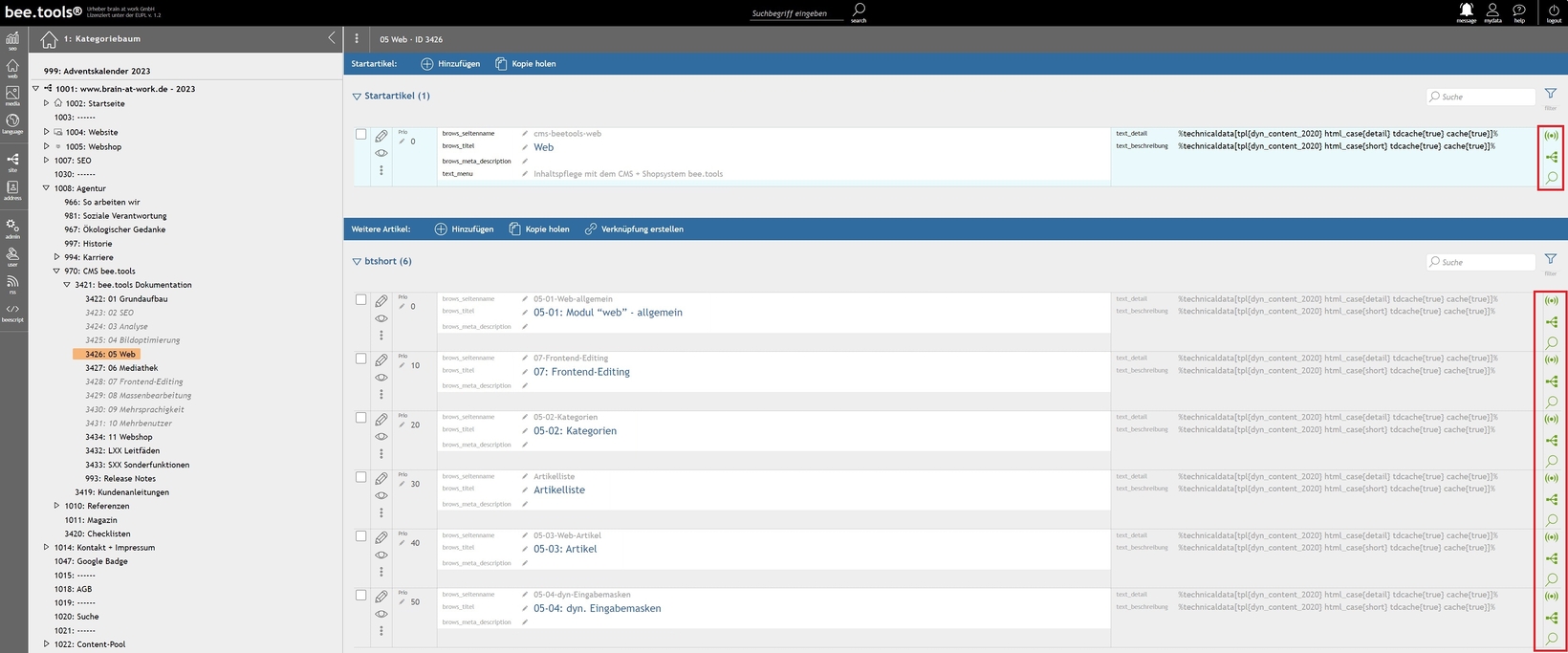Tick checkbox of Web start article
1568x653 pixels.
point(360,134)
